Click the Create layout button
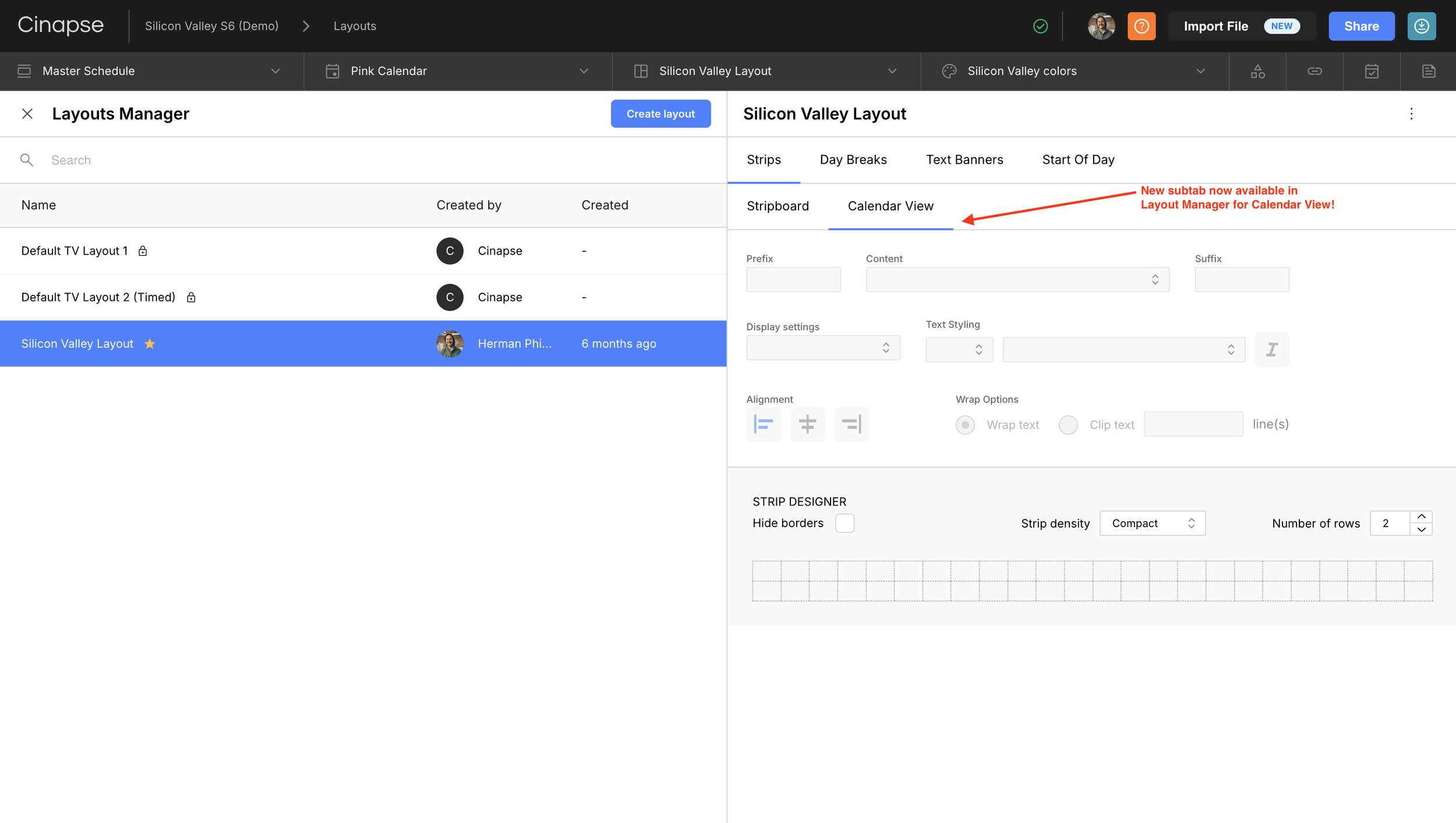Screen dimensions: 1456x823 [660, 114]
